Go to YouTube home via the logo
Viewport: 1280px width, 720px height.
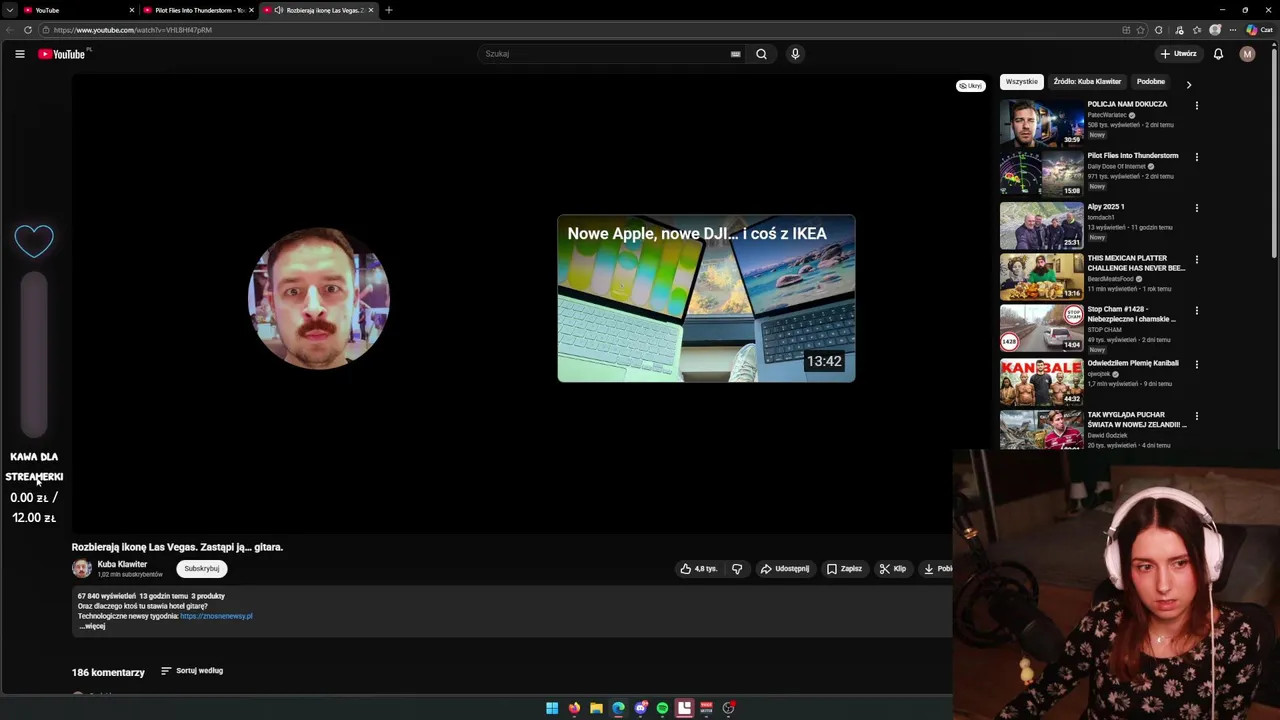62,54
